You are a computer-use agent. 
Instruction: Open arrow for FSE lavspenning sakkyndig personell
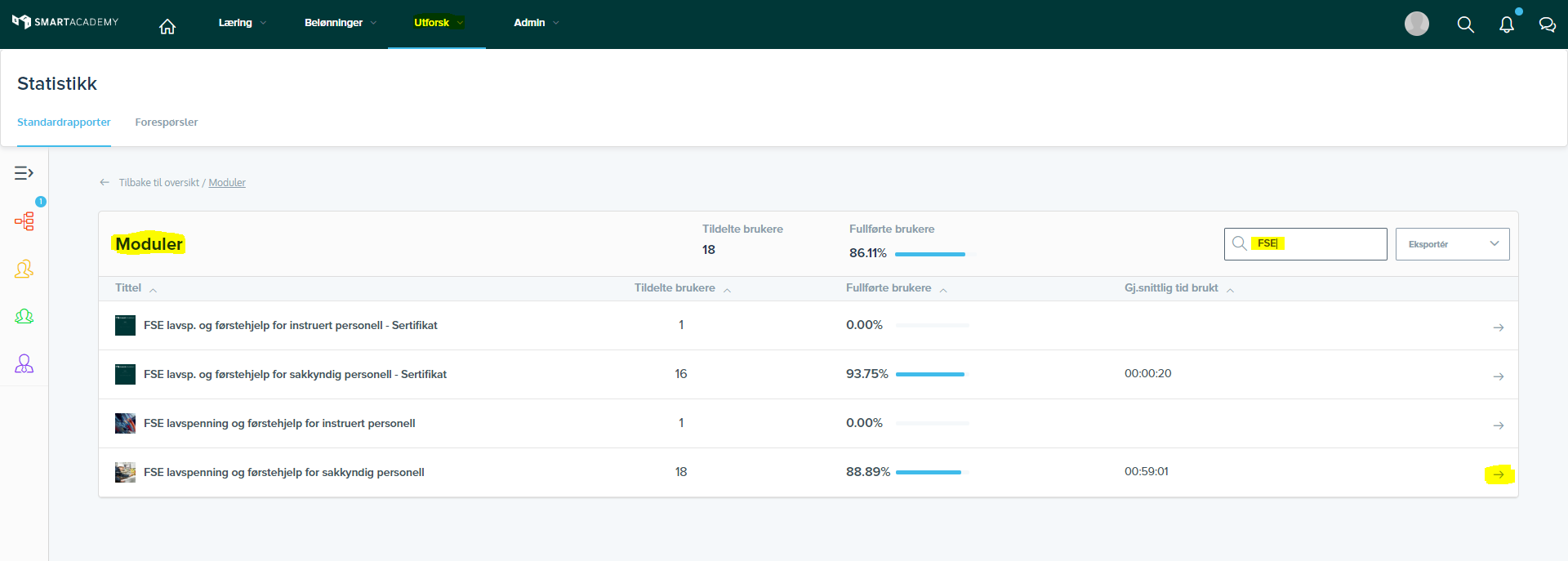coord(1499,474)
